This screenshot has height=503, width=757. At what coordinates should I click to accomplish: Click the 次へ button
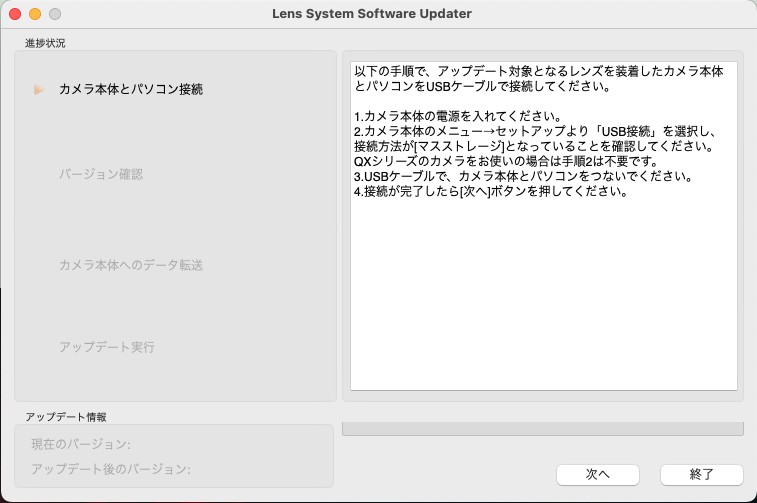pyautogui.click(x=598, y=475)
